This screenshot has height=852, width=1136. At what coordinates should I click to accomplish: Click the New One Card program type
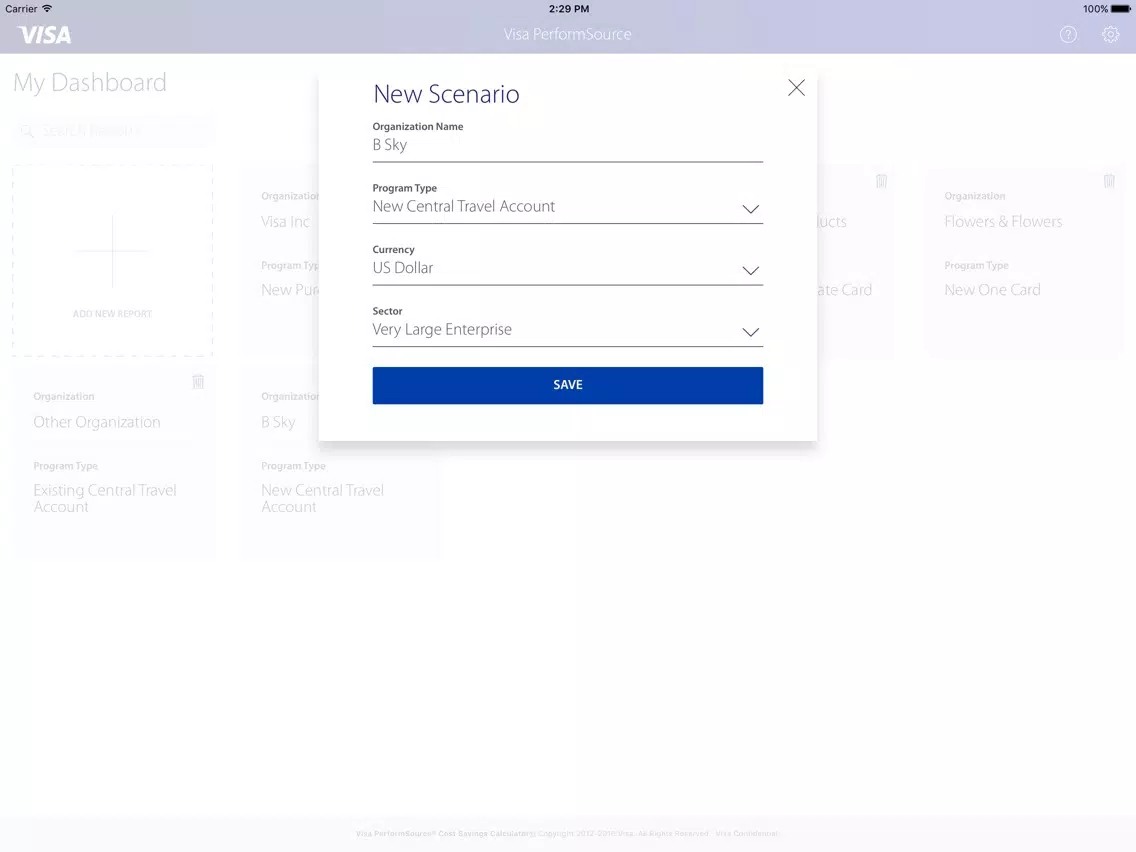point(992,290)
